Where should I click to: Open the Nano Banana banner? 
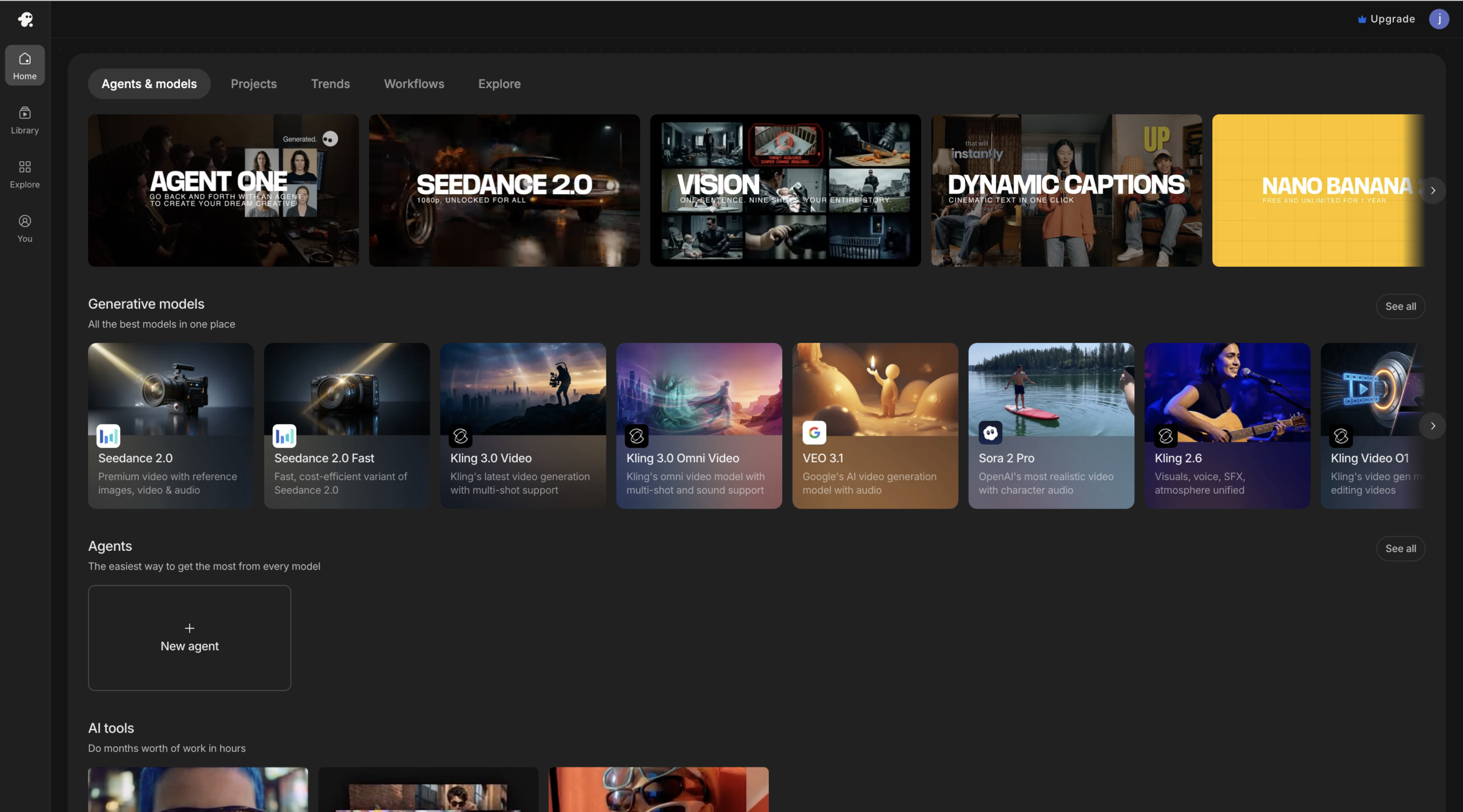1318,190
